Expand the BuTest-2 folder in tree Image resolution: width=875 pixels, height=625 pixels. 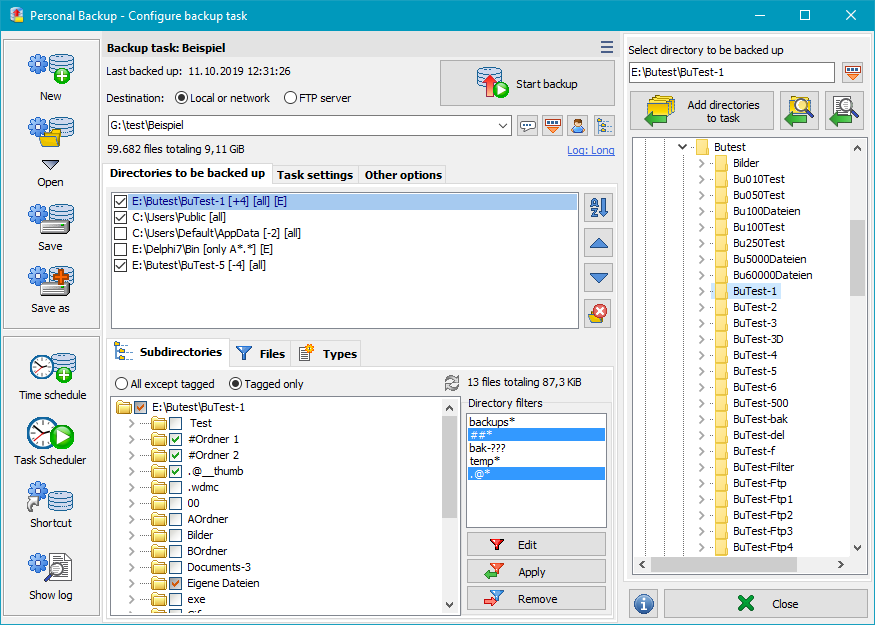[701, 307]
